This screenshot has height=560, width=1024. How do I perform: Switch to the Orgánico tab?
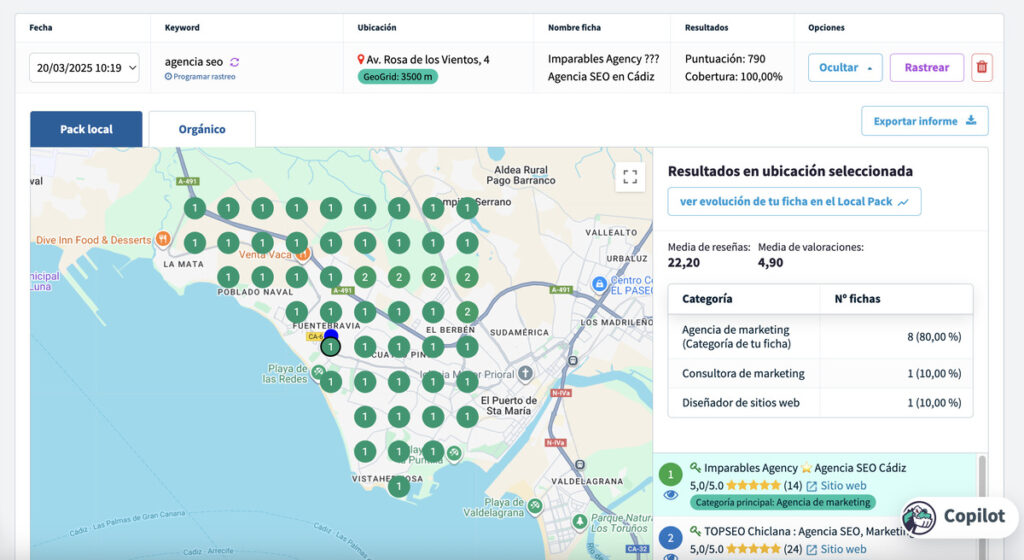(x=202, y=129)
